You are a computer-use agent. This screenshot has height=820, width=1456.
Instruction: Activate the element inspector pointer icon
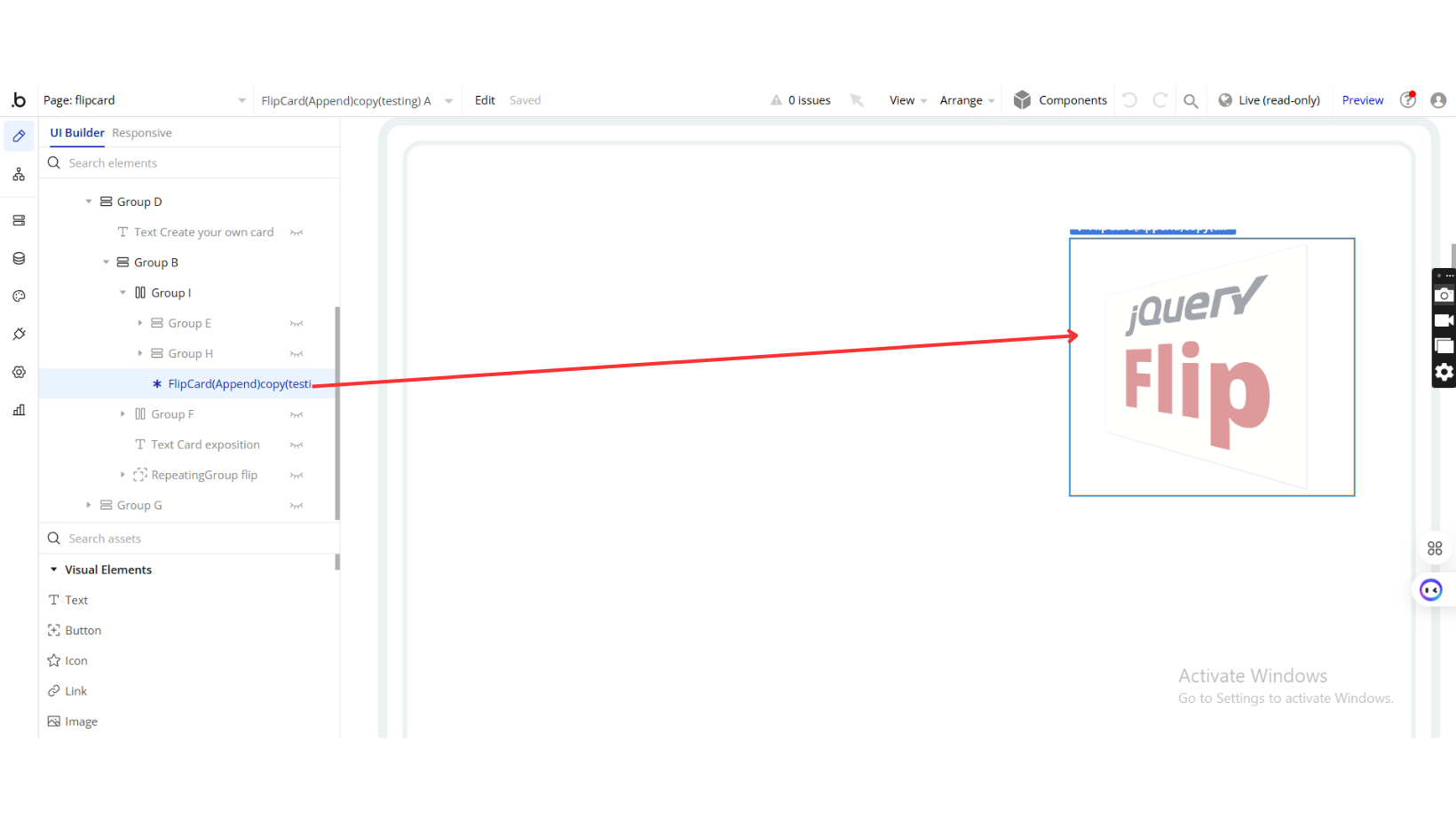point(857,100)
